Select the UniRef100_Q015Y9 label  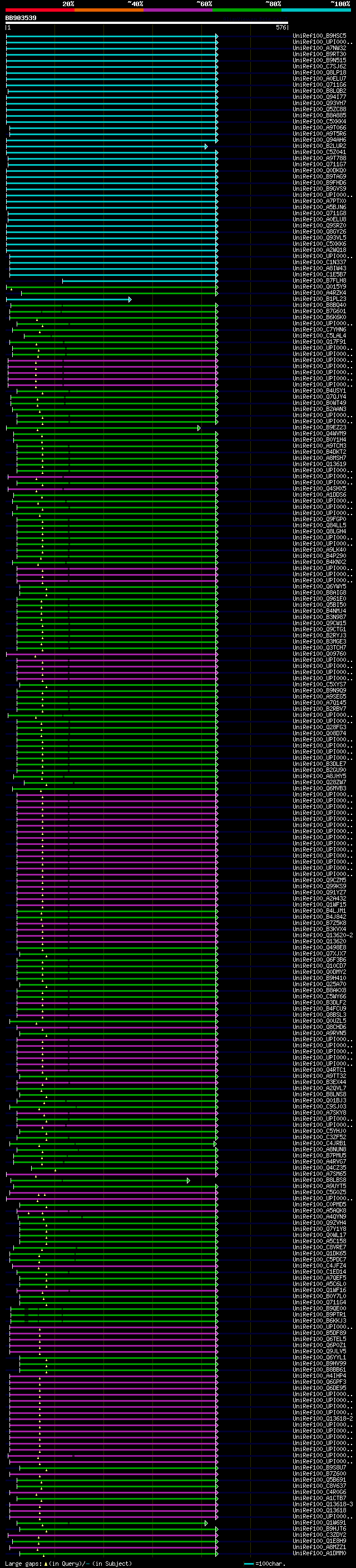coord(319,286)
